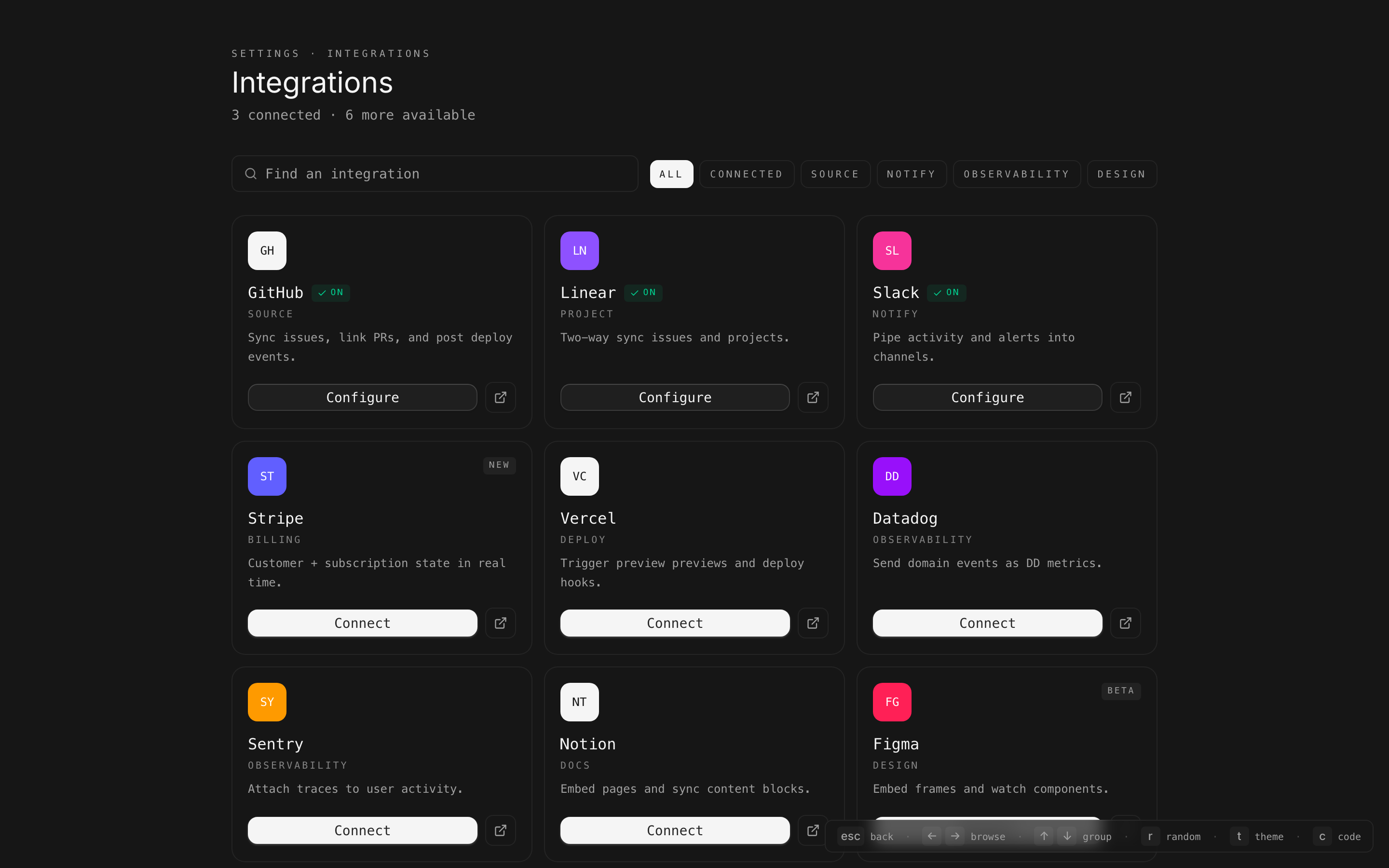Open Slack external link icon
Viewport: 1389px width, 868px height.
click(1125, 397)
